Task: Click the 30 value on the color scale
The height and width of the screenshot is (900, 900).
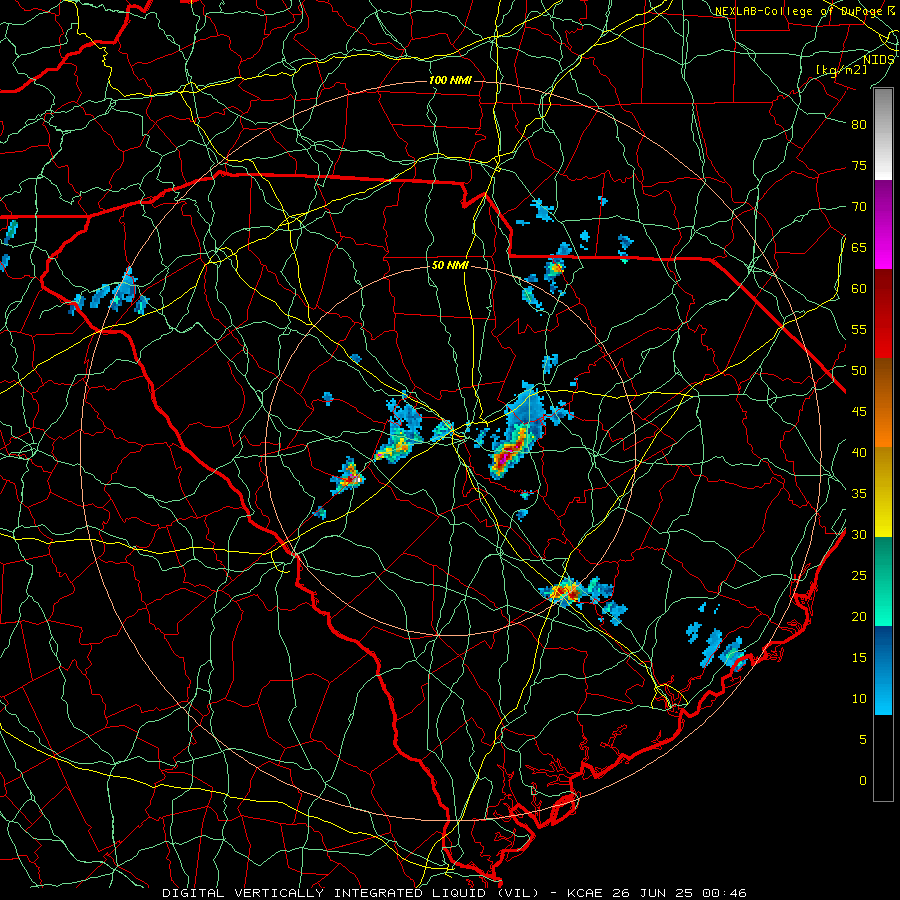Action: pyautogui.click(x=859, y=534)
